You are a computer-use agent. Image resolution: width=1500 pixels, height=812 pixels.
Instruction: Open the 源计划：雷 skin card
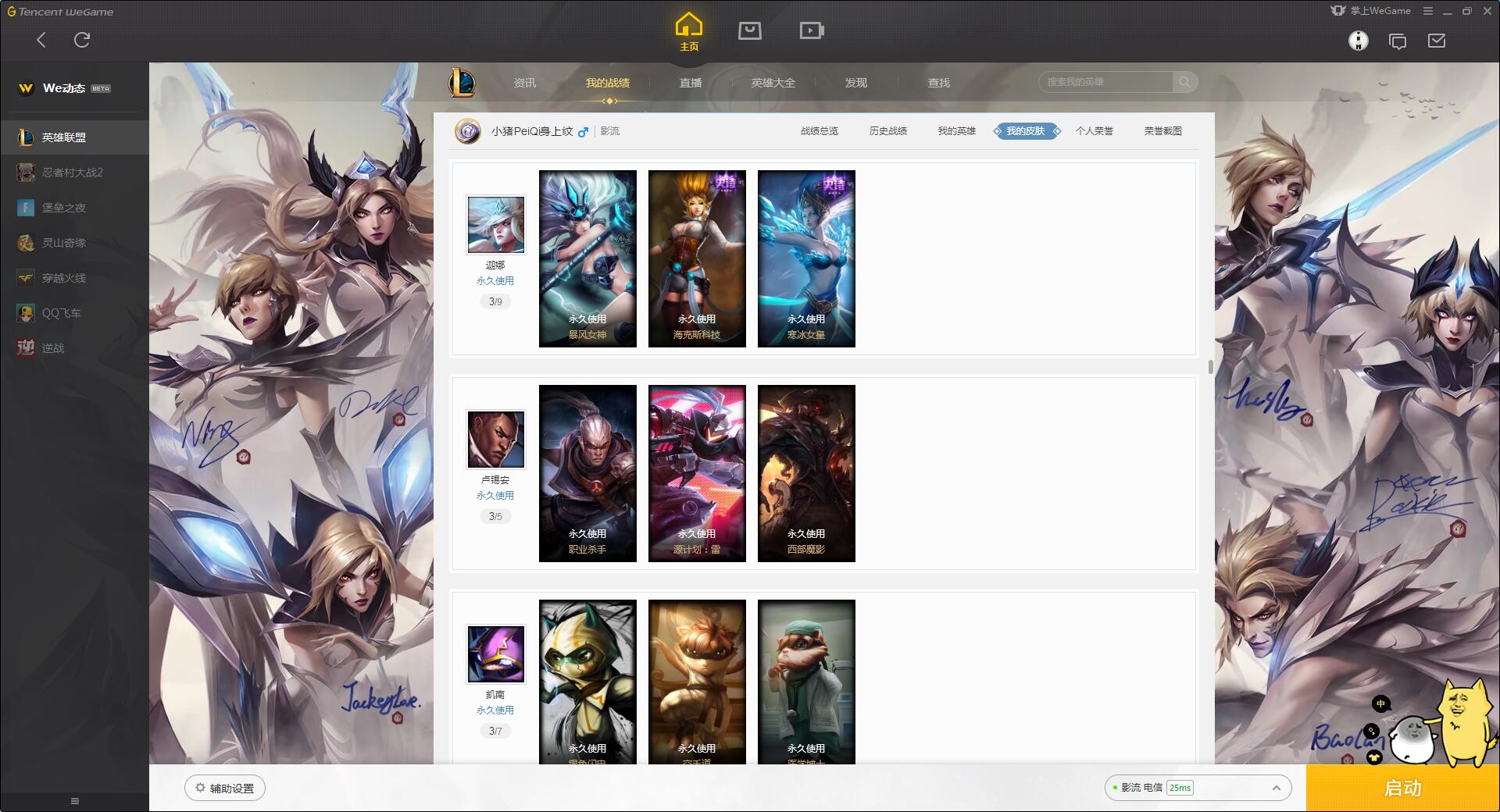point(697,473)
